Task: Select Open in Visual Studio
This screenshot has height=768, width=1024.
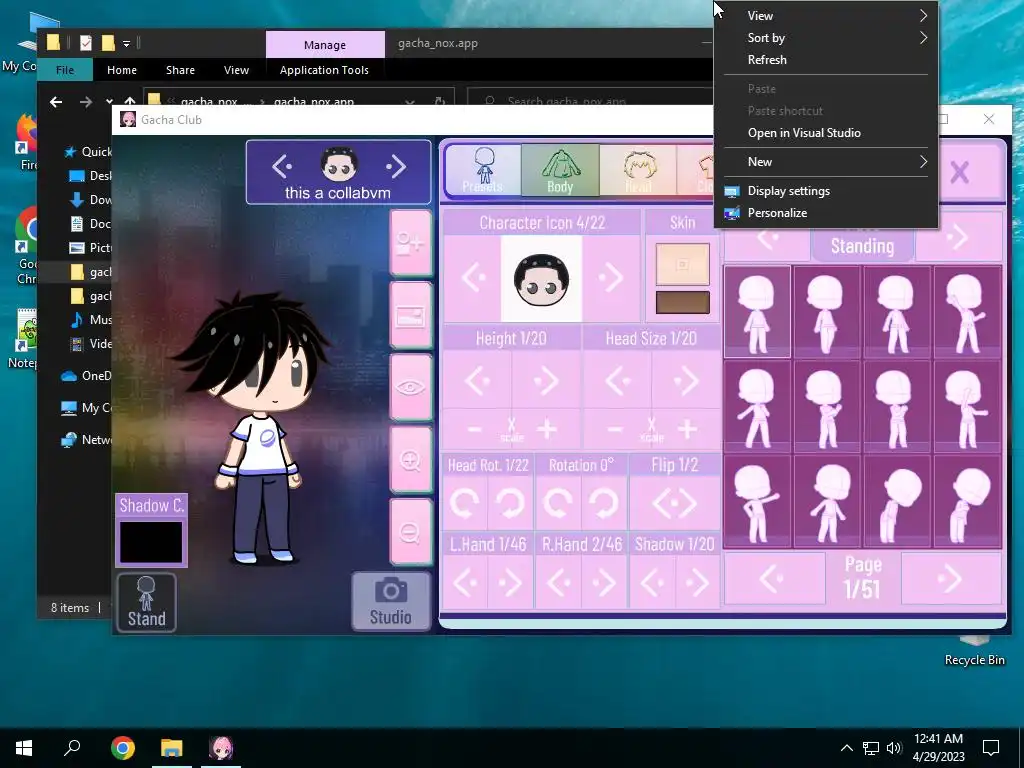Action: 826,133
